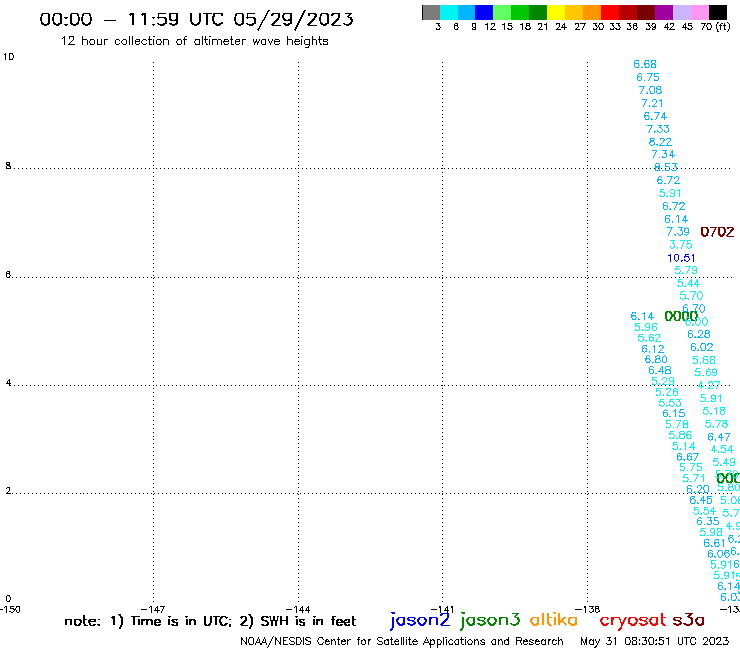Screen dimensions: 740x650
Task: Click the wave height value 5.29
Action: tap(663, 381)
